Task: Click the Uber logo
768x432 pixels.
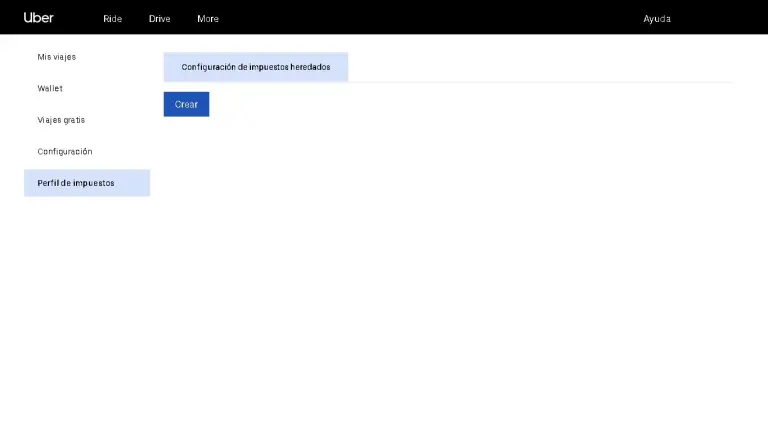Action: click(39, 18)
